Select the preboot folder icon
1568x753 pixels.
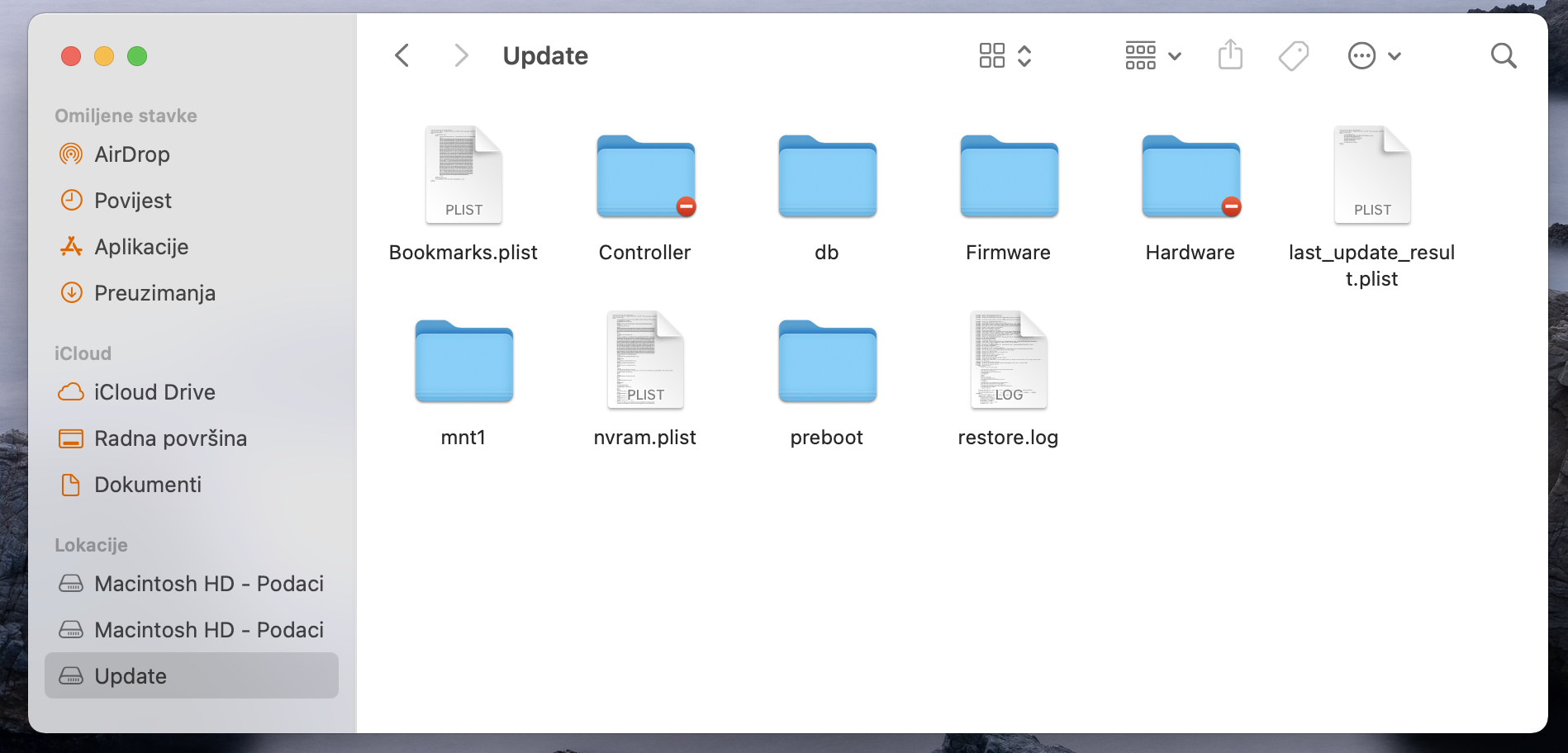pos(827,361)
